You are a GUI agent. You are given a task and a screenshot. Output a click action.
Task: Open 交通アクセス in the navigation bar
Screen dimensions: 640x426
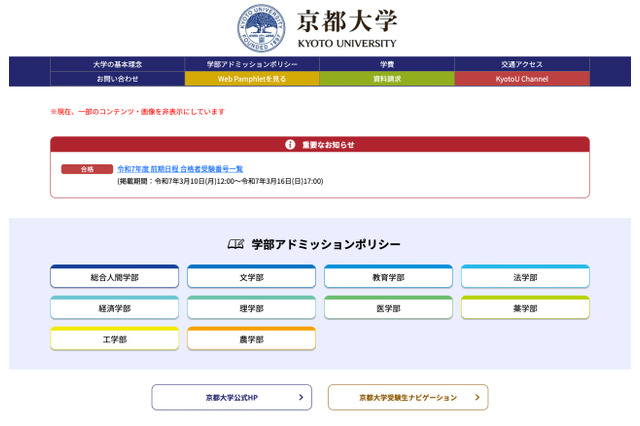522,64
